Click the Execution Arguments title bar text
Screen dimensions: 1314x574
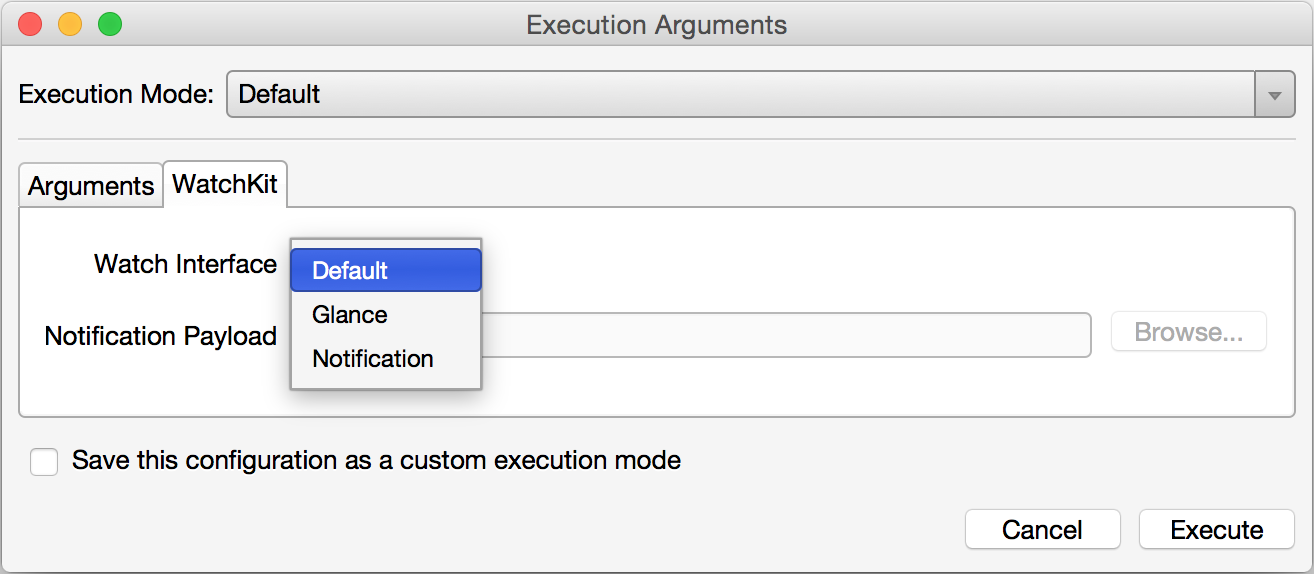[657, 25]
